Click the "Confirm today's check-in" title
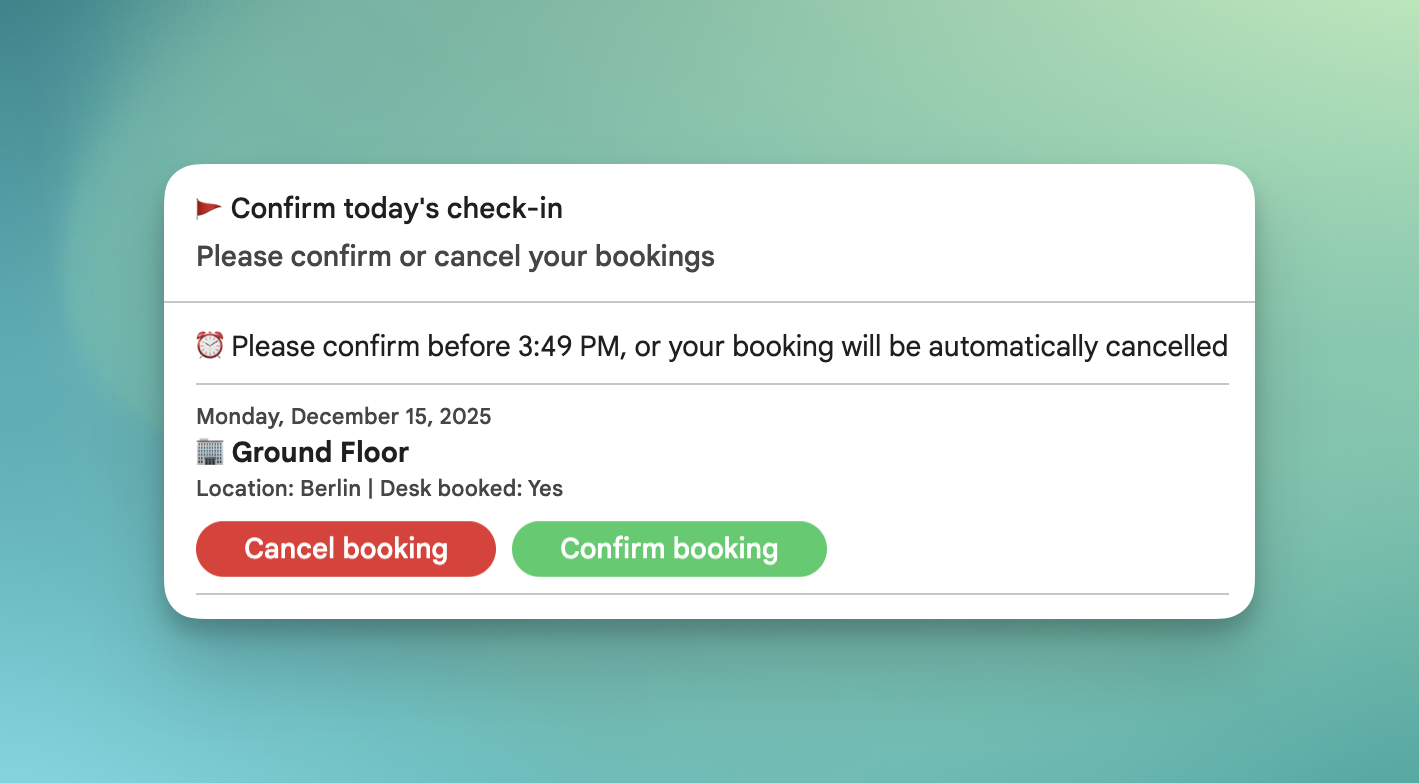The height and width of the screenshot is (783, 1419). point(396,209)
